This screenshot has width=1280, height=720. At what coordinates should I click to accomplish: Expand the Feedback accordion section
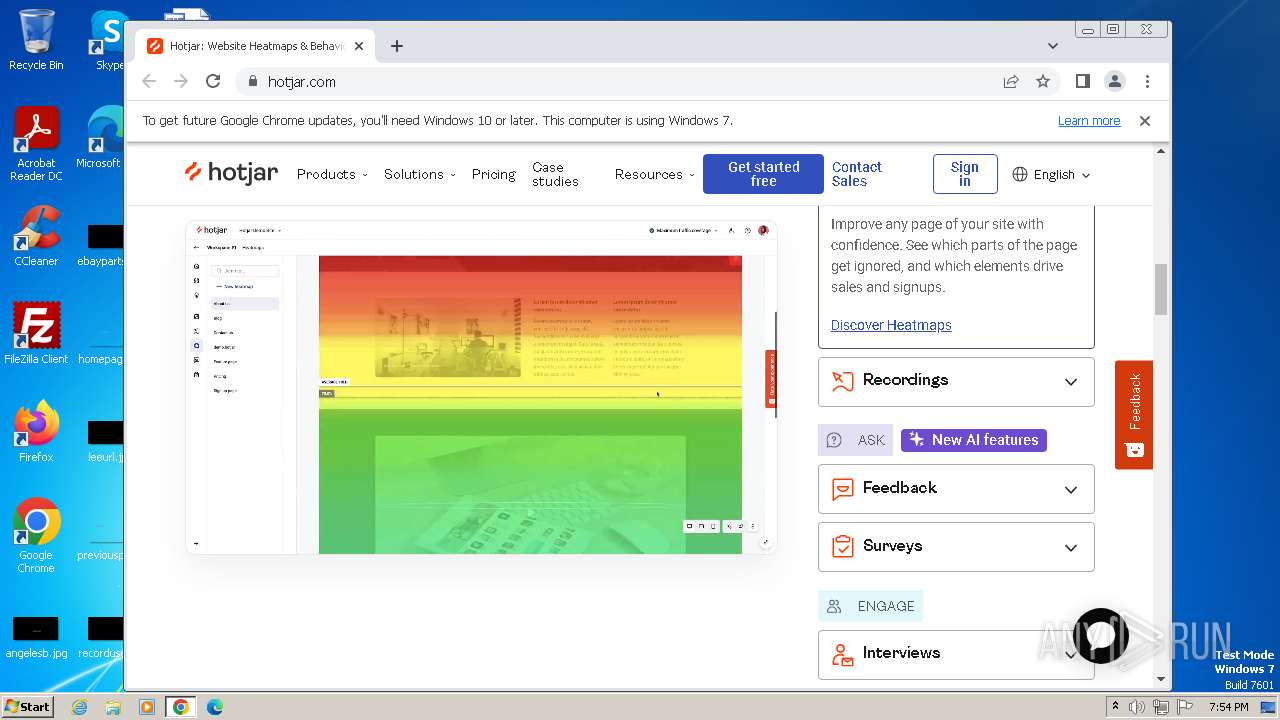pyautogui.click(x=956, y=489)
